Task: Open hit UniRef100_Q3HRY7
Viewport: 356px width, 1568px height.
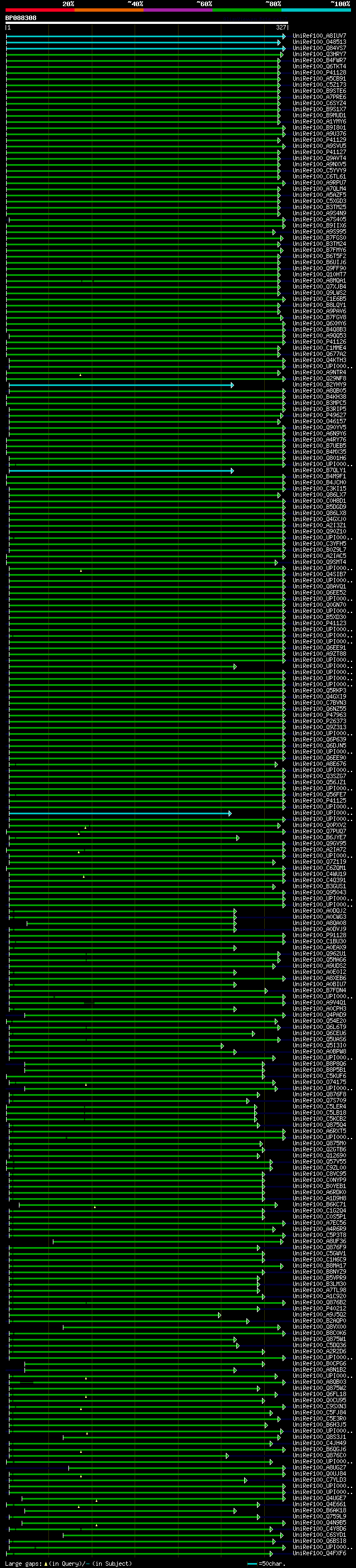Action: (319, 54)
